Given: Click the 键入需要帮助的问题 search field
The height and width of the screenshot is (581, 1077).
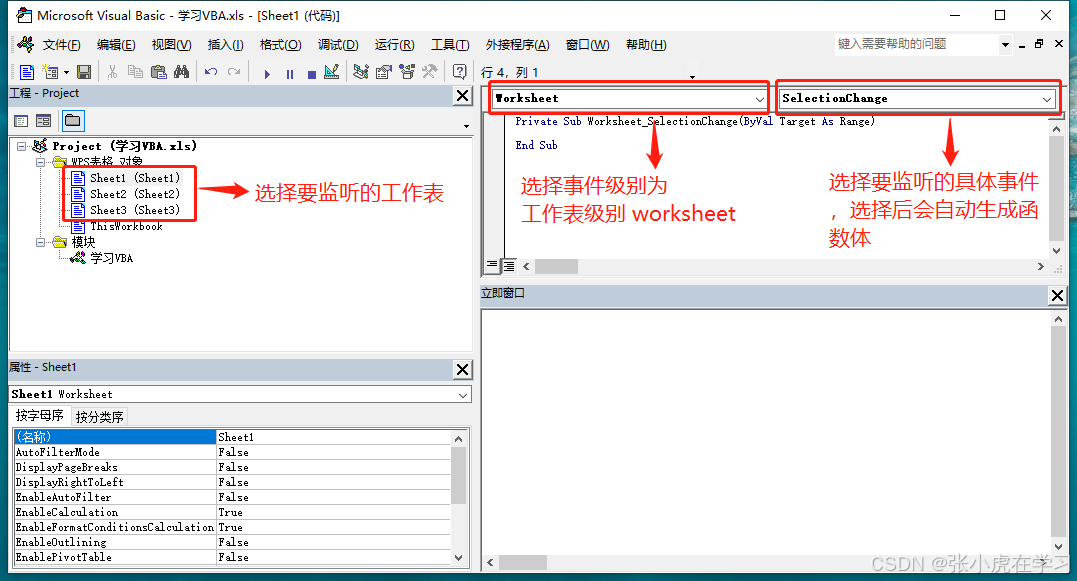Looking at the screenshot, I should (917, 45).
